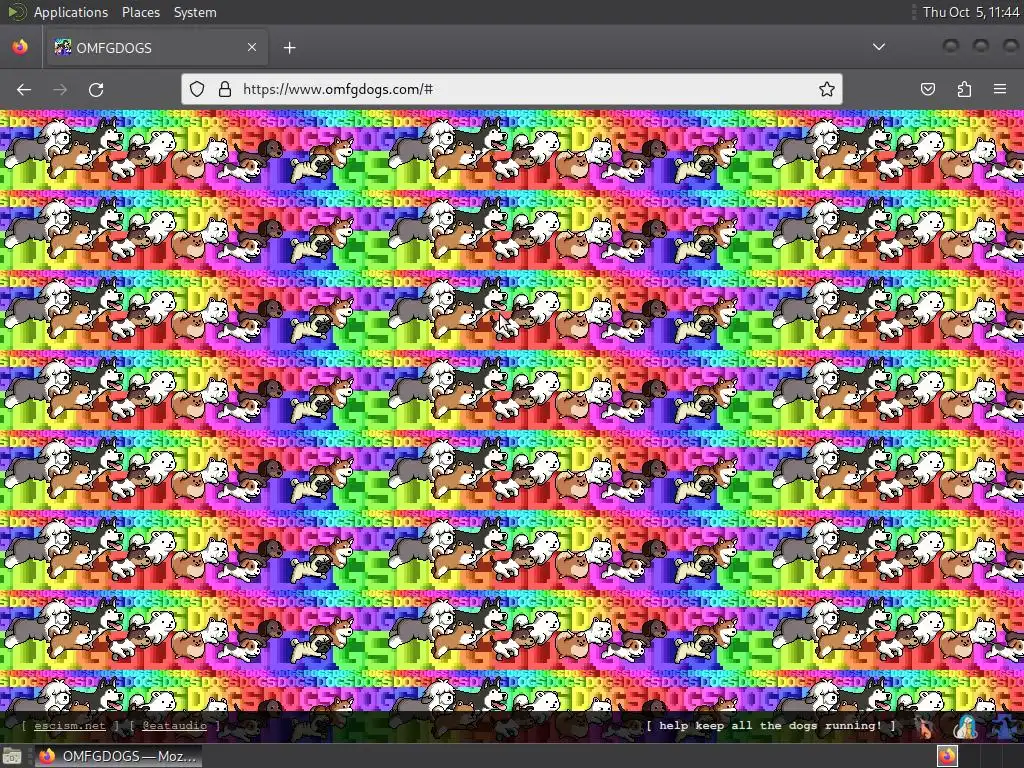View site security via padlock icon
Screen dimensions: 1024x768
pyautogui.click(x=225, y=89)
